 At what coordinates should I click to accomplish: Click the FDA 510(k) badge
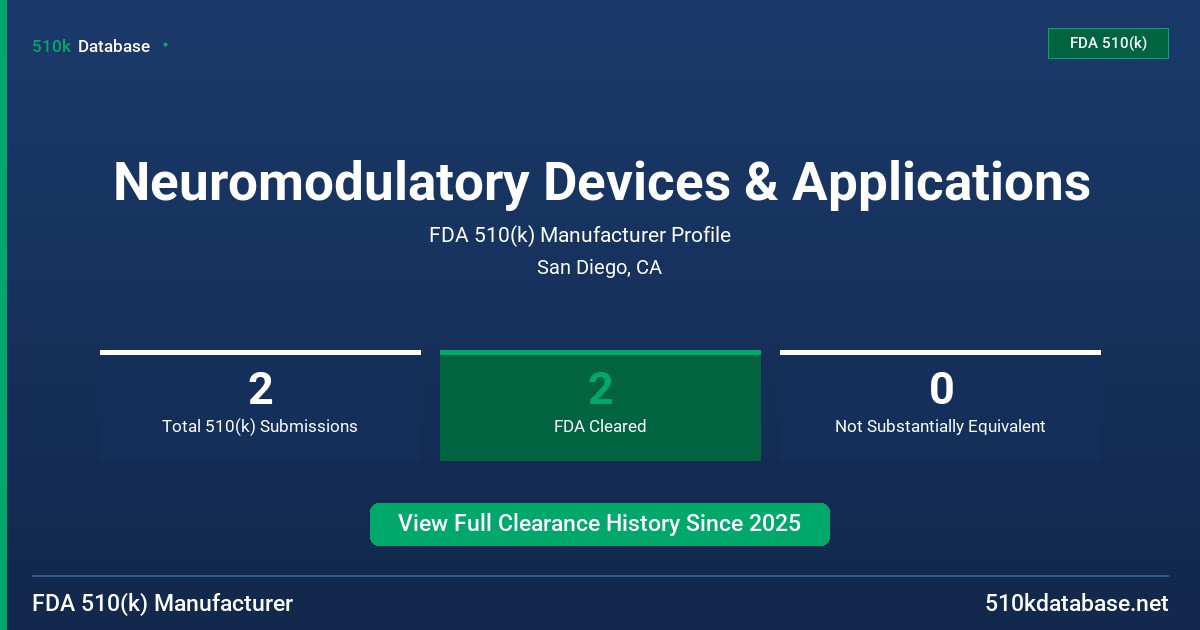point(1108,43)
